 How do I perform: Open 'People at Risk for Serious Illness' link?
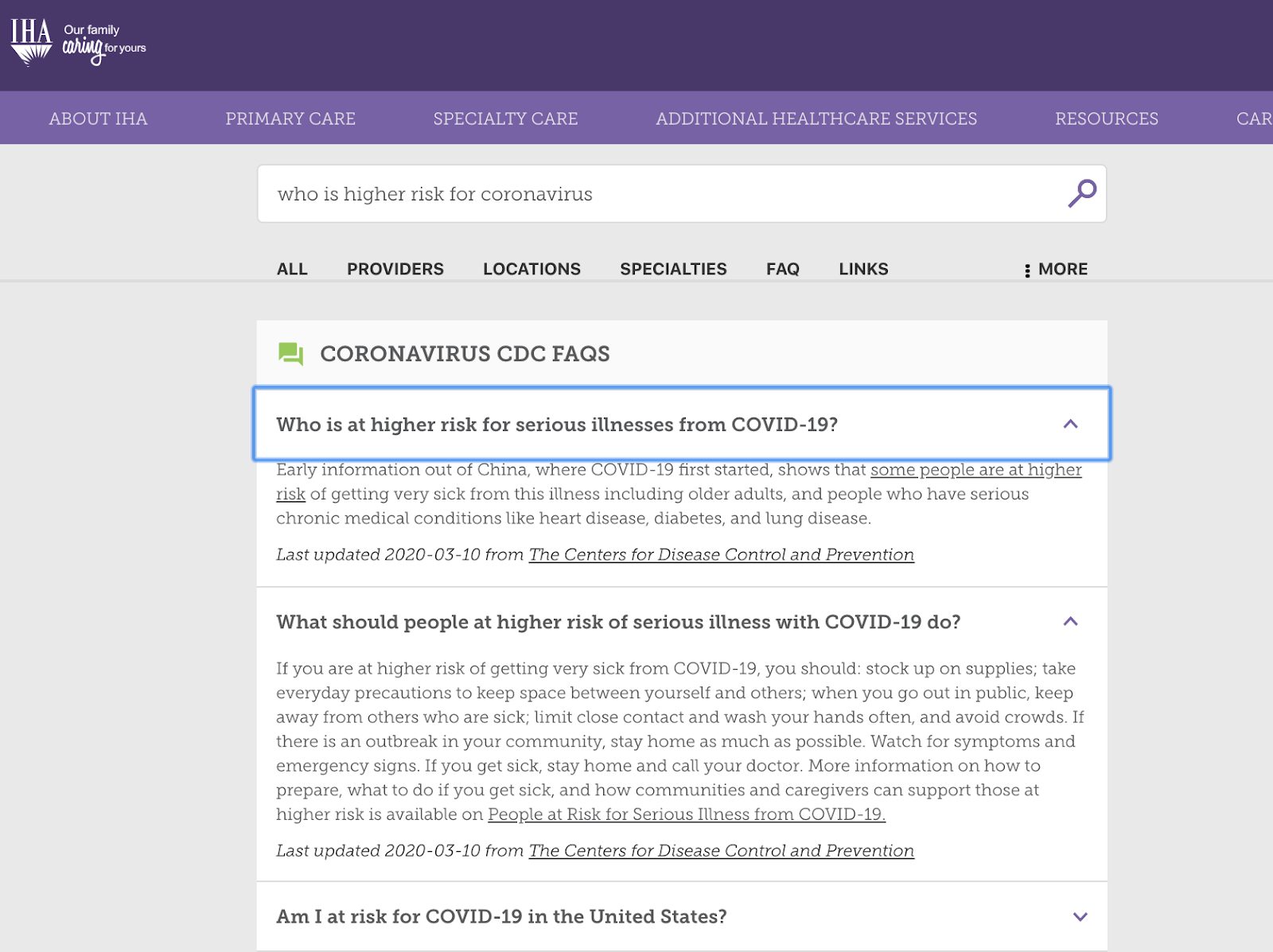(x=686, y=814)
